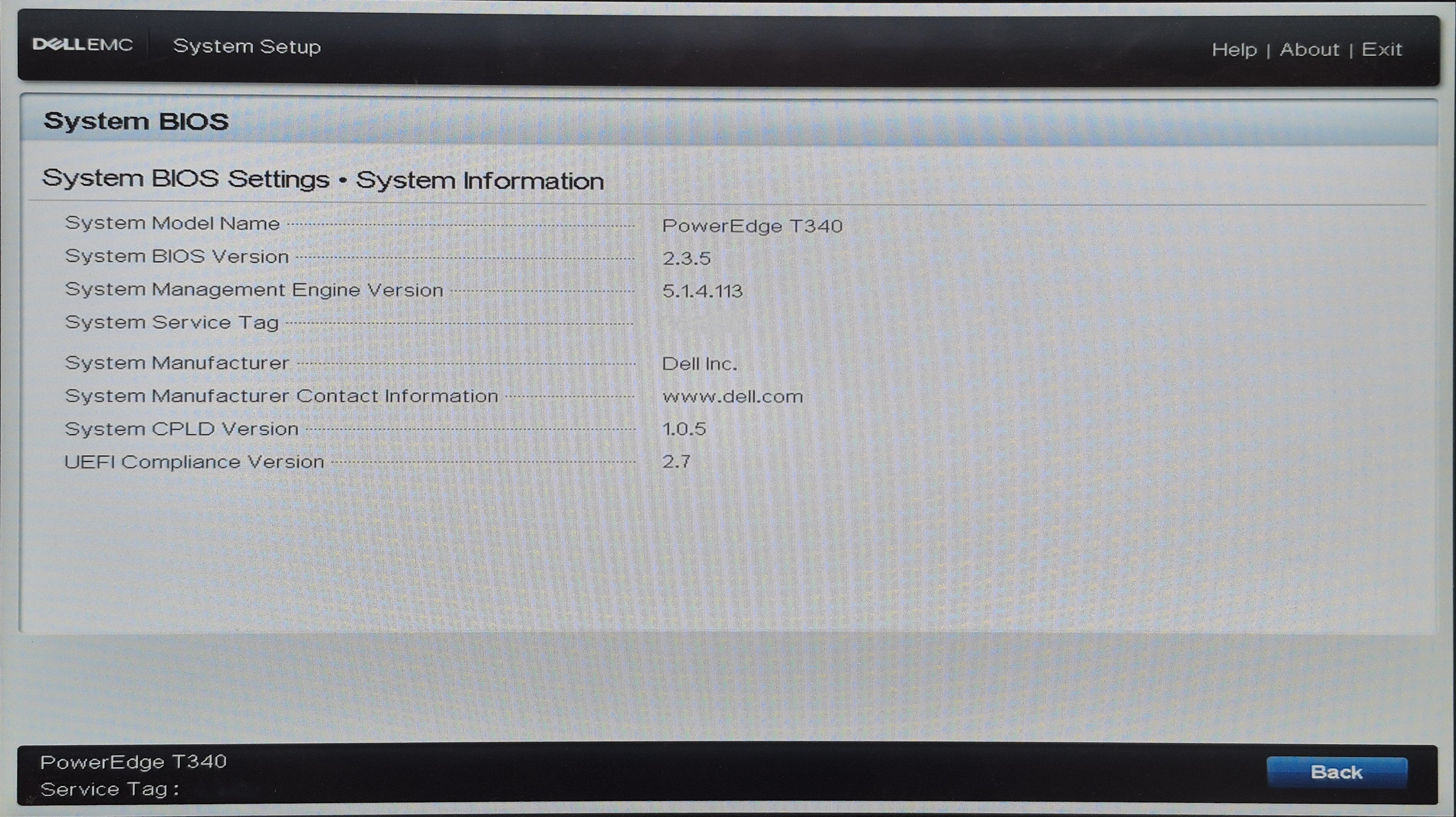Click the Dell EMC logo
This screenshot has width=1456, height=817.
pos(83,45)
